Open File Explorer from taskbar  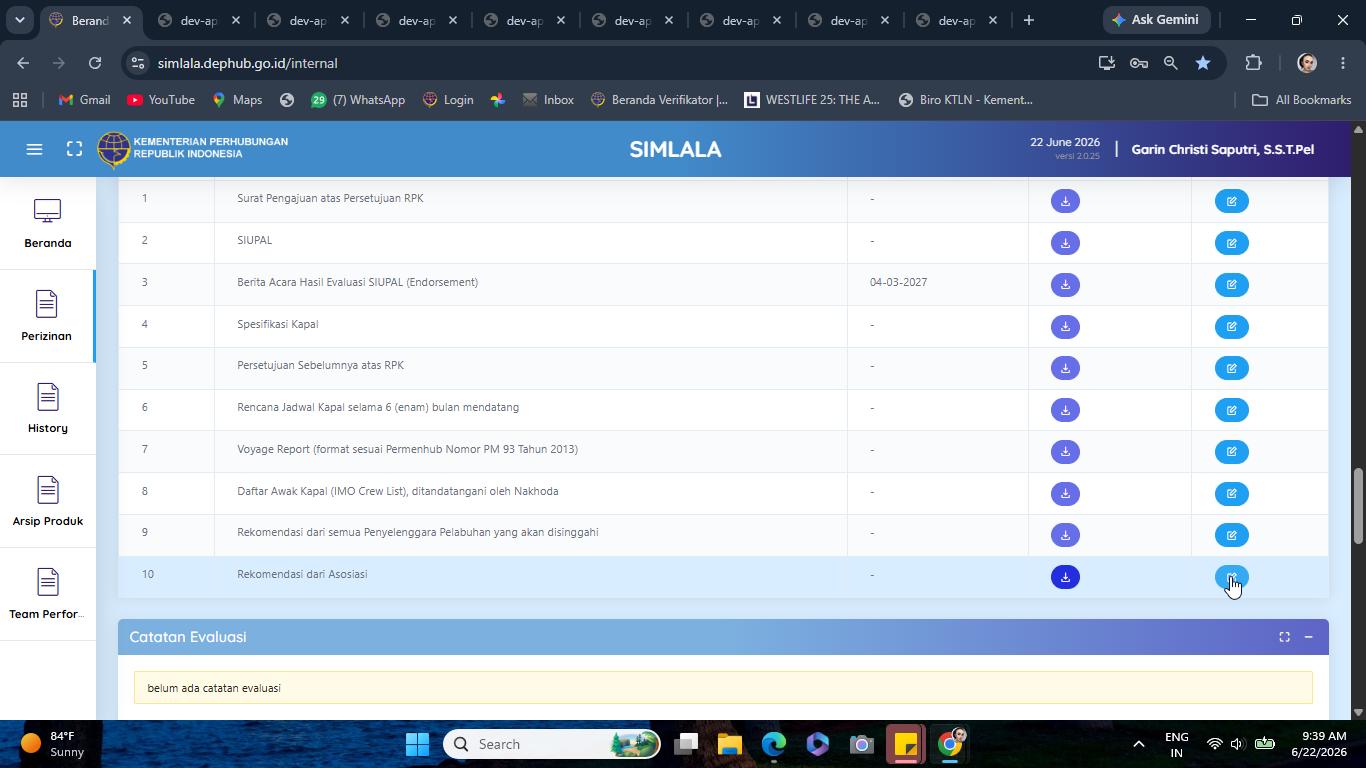coord(730,744)
